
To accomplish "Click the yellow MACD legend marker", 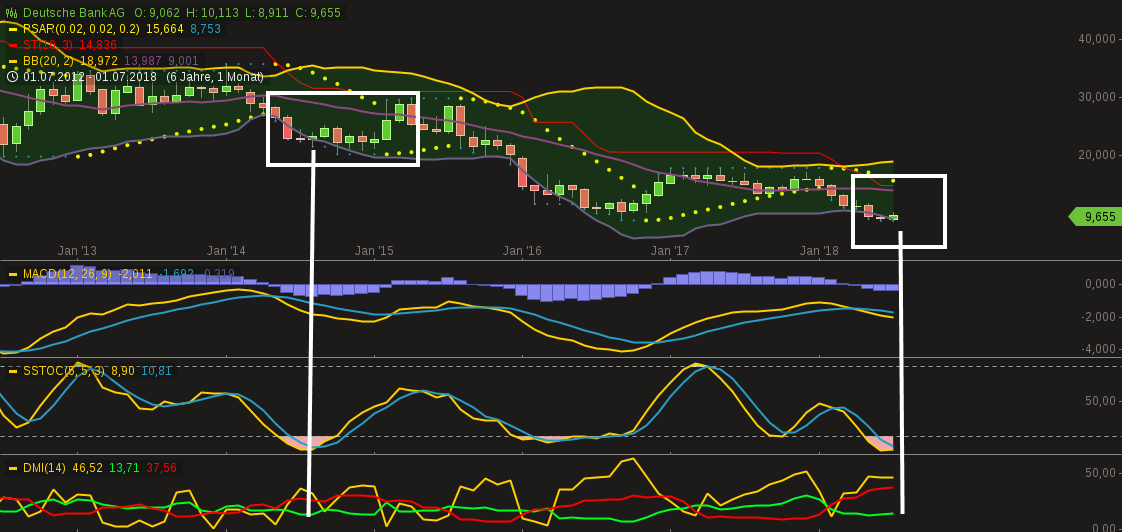I will (x=12, y=274).
